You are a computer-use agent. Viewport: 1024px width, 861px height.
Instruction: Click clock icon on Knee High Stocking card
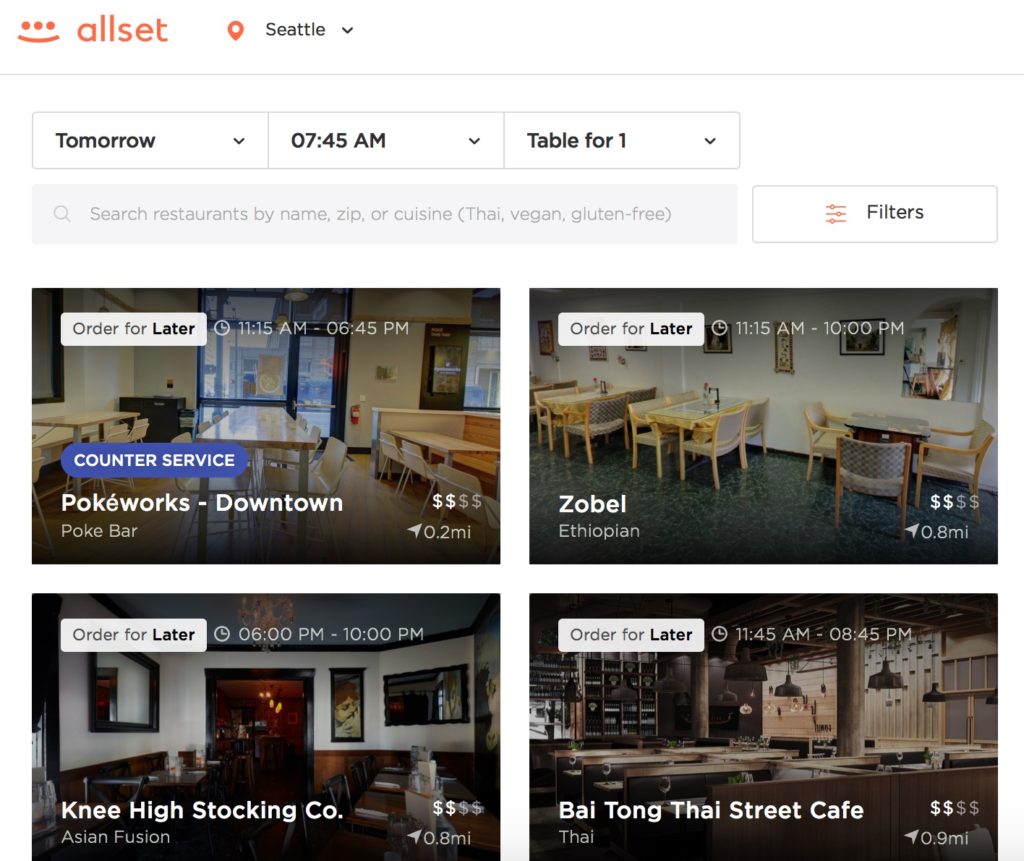(x=222, y=634)
